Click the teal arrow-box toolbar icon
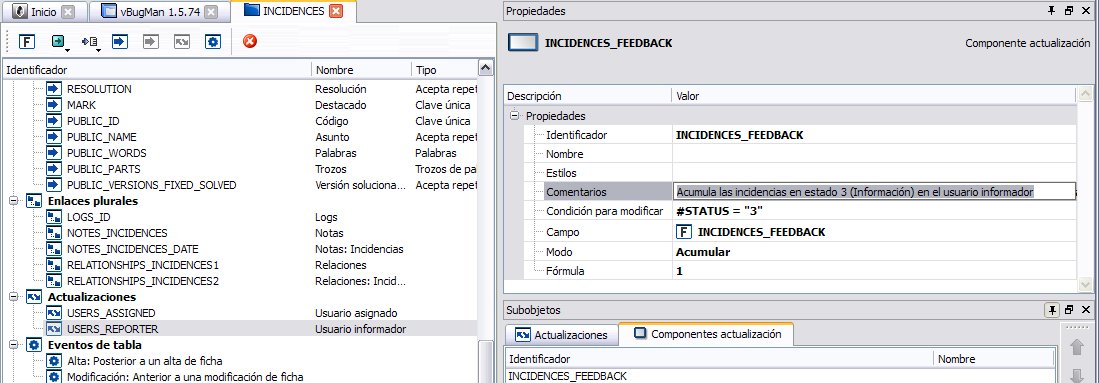Image resolution: width=1099 pixels, height=383 pixels. click(58, 41)
